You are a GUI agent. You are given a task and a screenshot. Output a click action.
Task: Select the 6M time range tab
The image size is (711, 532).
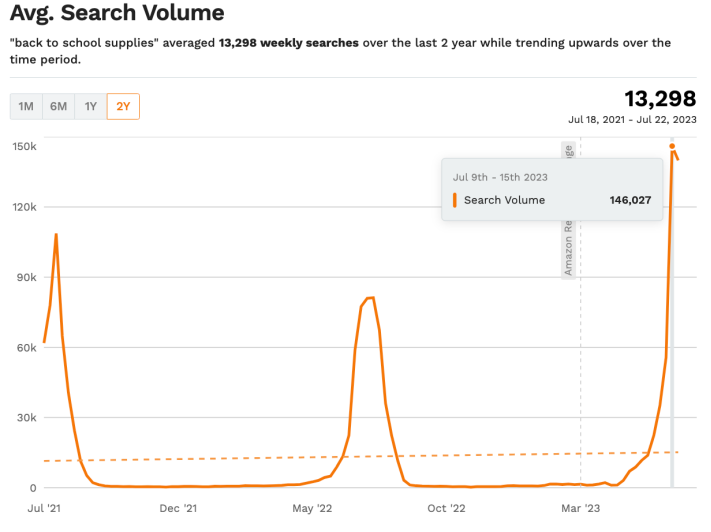(58, 106)
